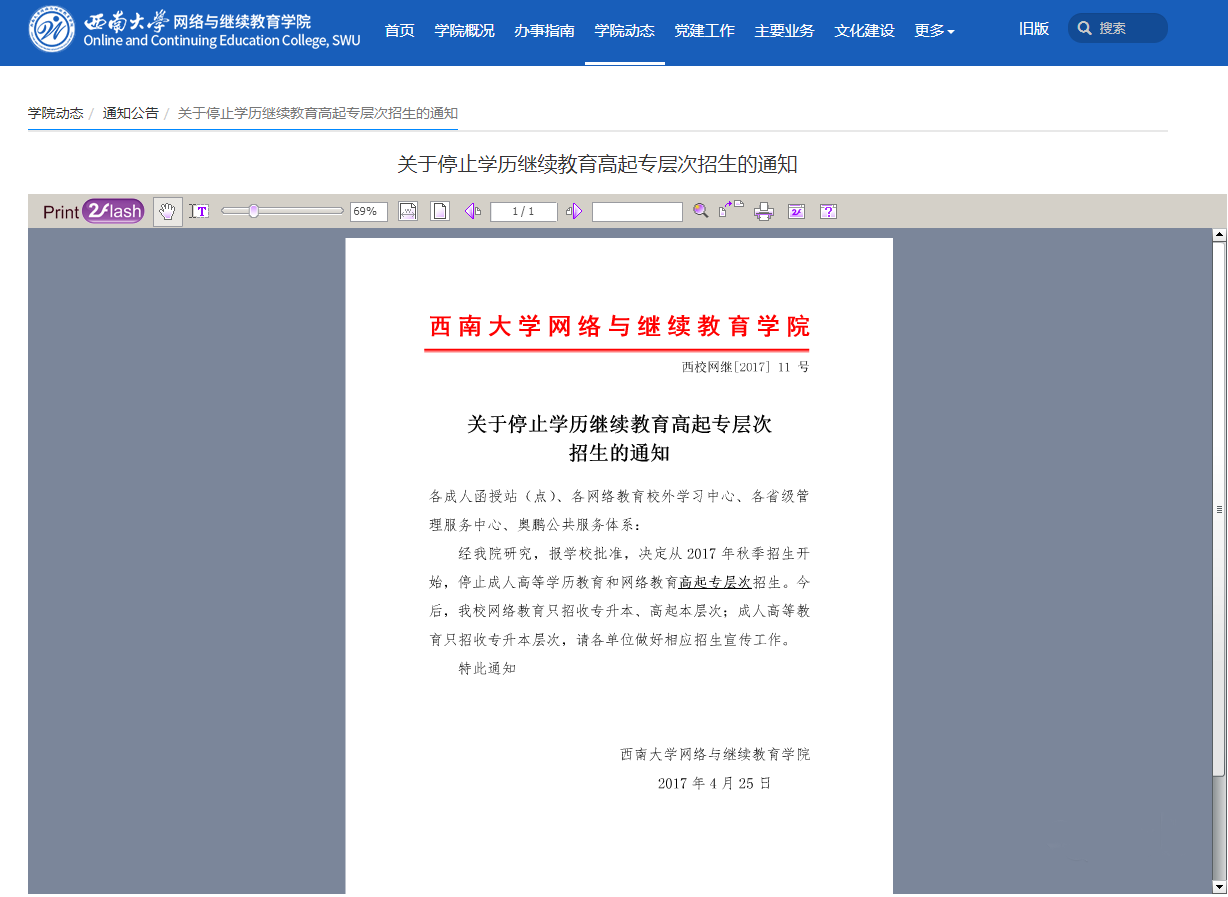Click the zoom slider handle
Image resolution: width=1228 pixels, height=897 pixels.
[x=254, y=211]
